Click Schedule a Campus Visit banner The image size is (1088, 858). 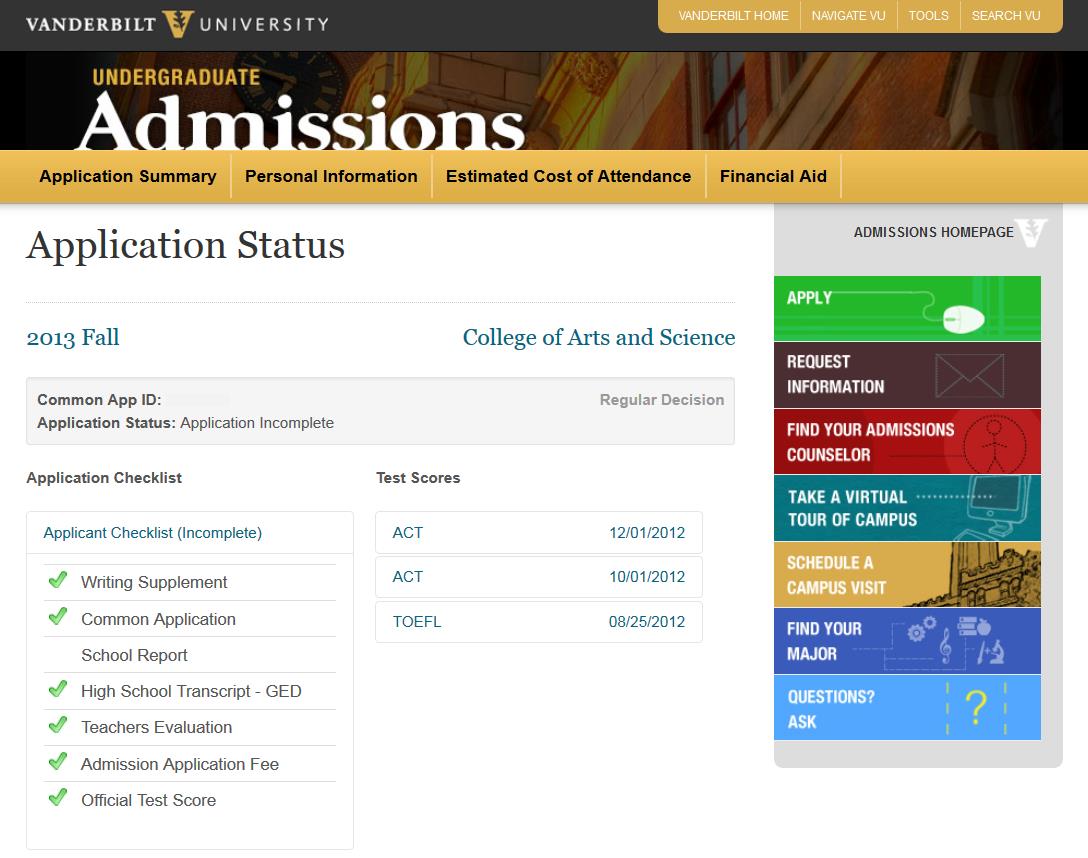click(907, 575)
